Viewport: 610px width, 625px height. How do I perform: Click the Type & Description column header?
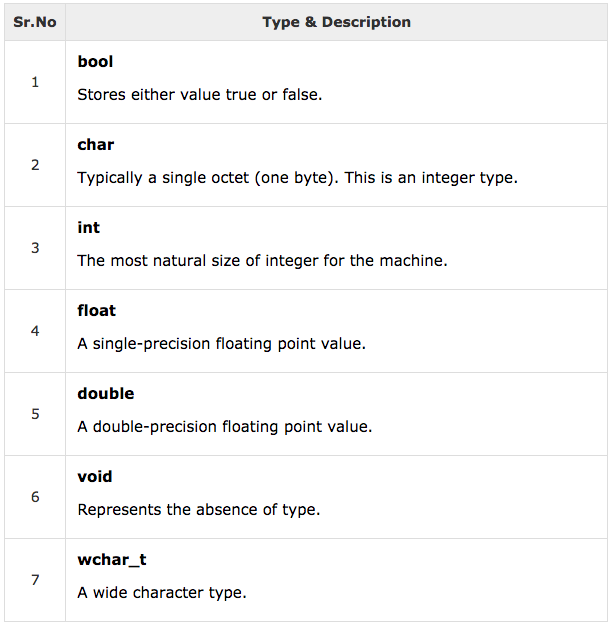[x=336, y=22]
